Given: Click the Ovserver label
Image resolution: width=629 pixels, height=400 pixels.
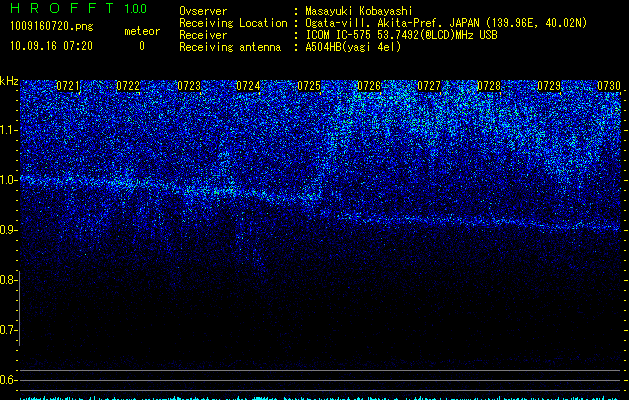Looking at the screenshot, I should coord(203,11).
